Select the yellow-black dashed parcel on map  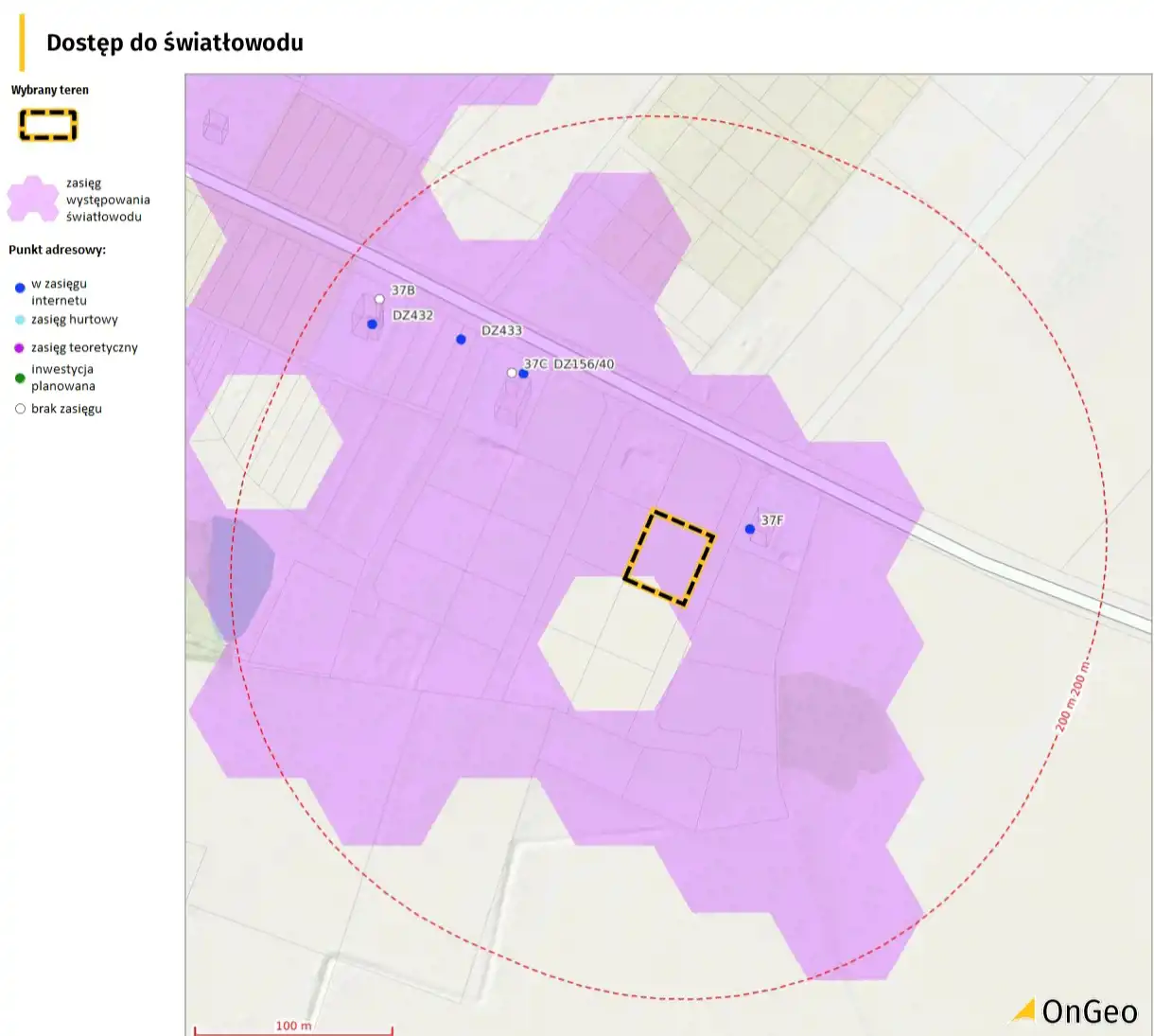pyautogui.click(x=669, y=557)
